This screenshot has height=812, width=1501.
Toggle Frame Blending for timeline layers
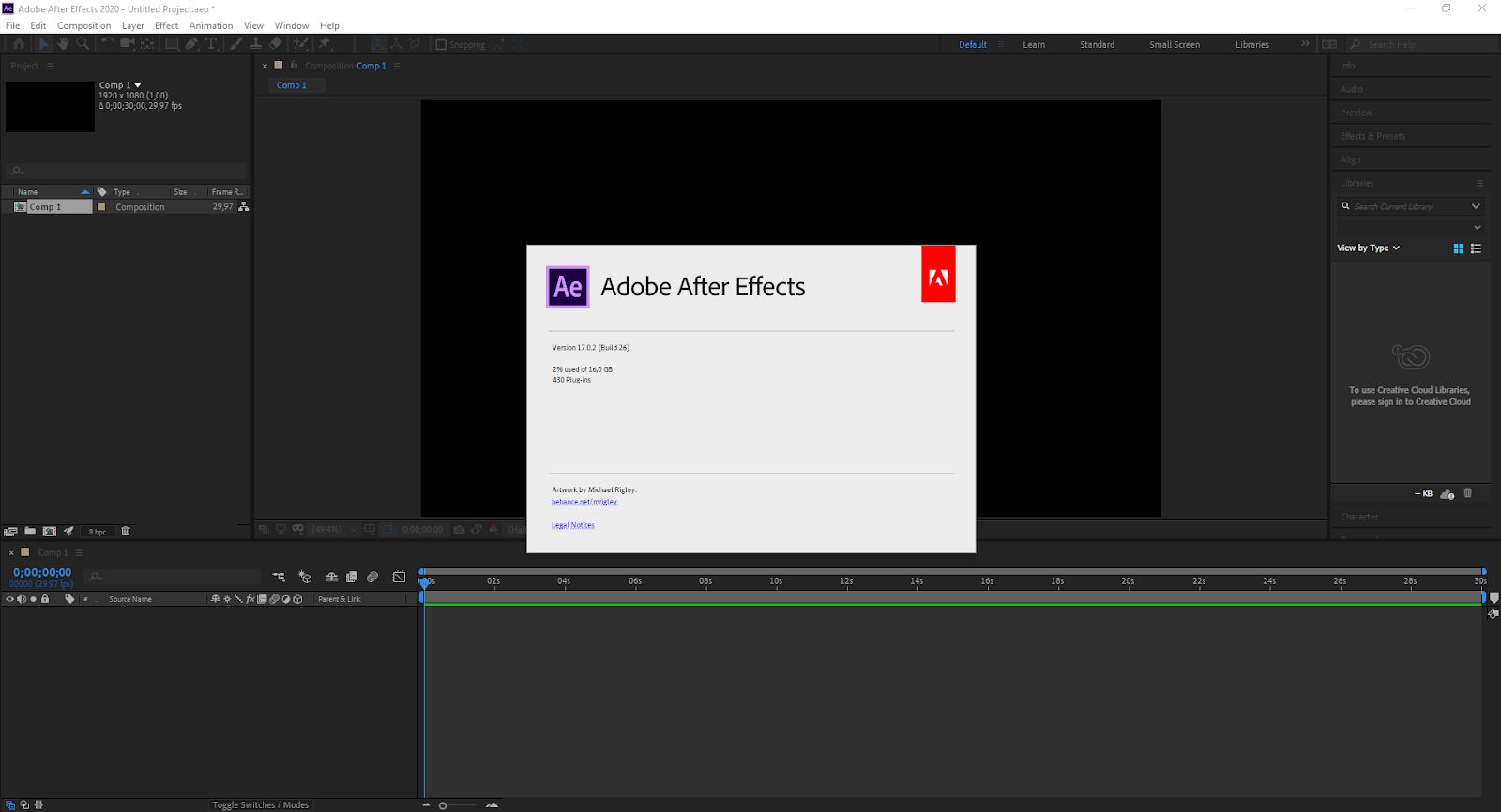click(352, 577)
